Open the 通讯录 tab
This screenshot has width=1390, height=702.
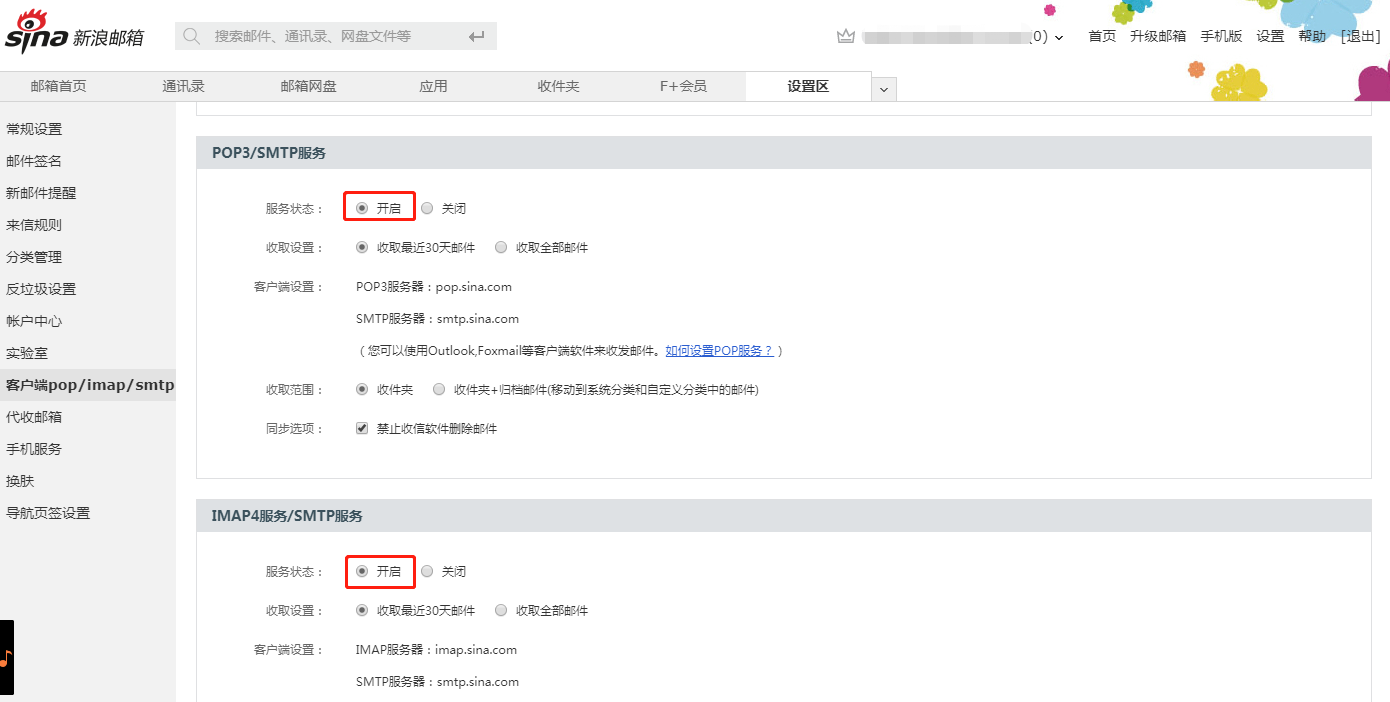coord(184,86)
